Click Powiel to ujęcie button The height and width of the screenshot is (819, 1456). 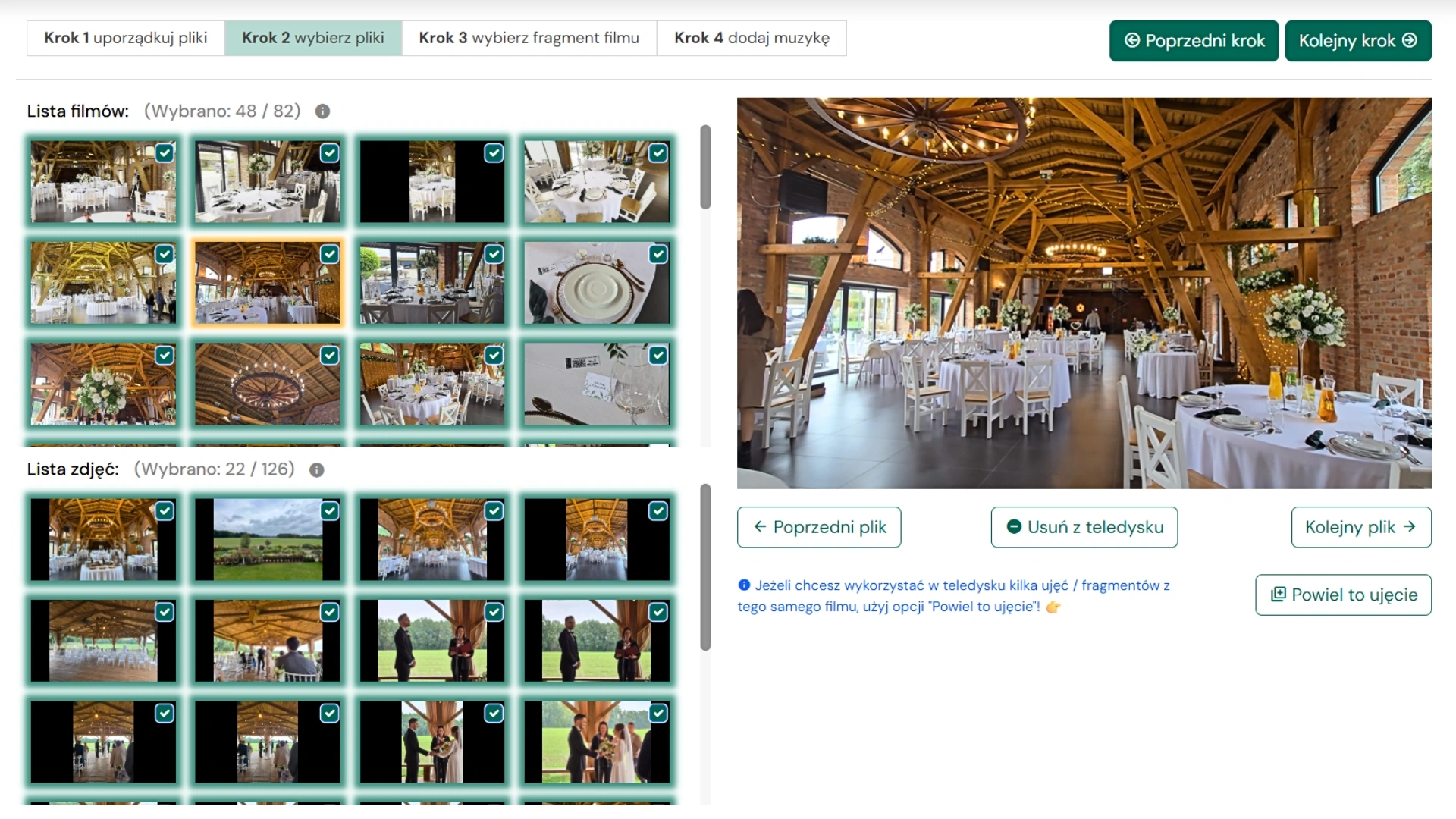(x=1343, y=595)
